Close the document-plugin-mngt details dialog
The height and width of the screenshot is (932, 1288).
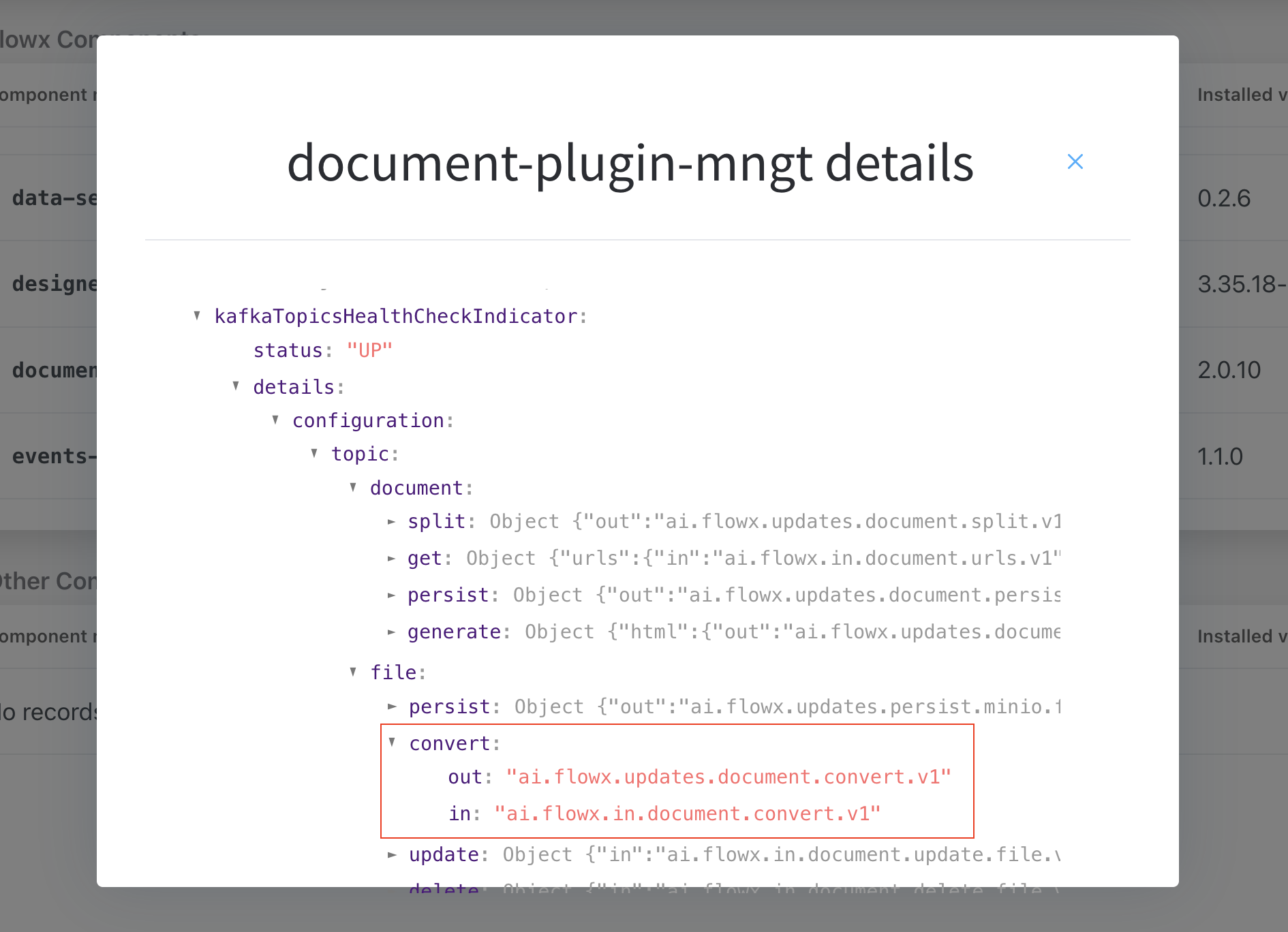pyautogui.click(x=1075, y=161)
